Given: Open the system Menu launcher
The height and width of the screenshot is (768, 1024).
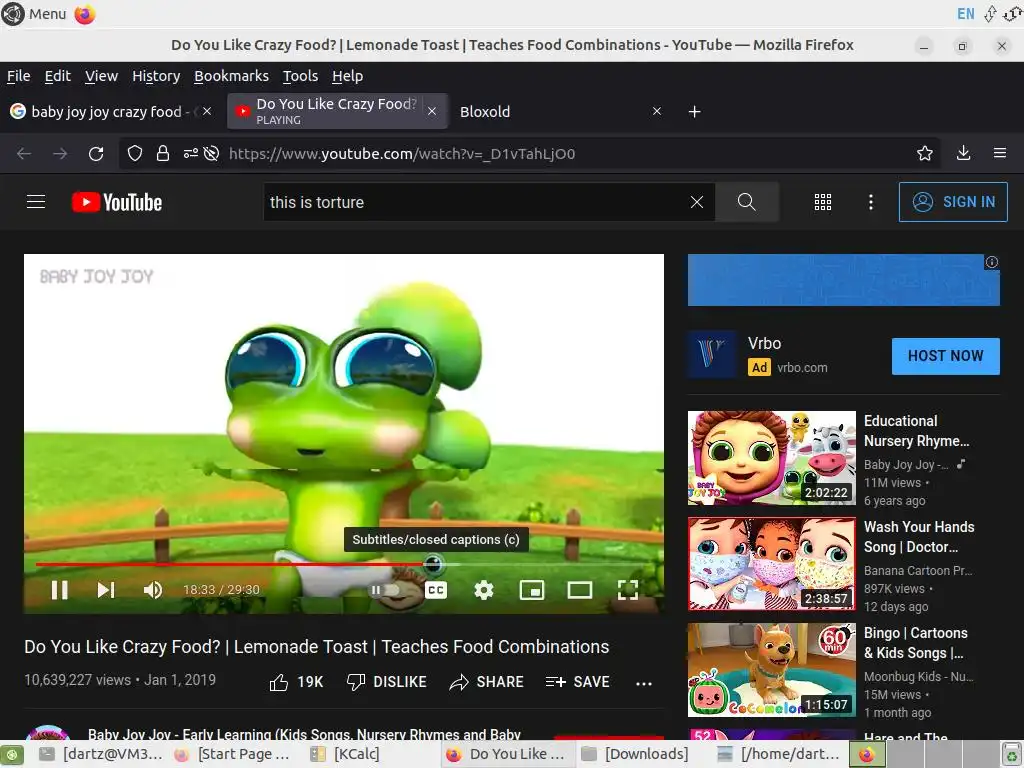Looking at the screenshot, I should click(x=35, y=14).
